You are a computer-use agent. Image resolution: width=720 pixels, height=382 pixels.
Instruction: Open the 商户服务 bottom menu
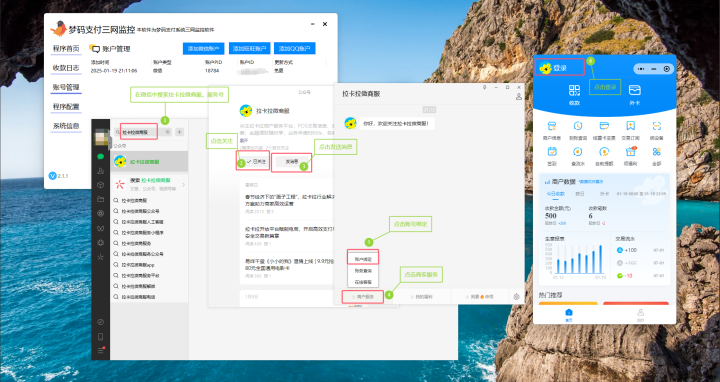pos(363,297)
